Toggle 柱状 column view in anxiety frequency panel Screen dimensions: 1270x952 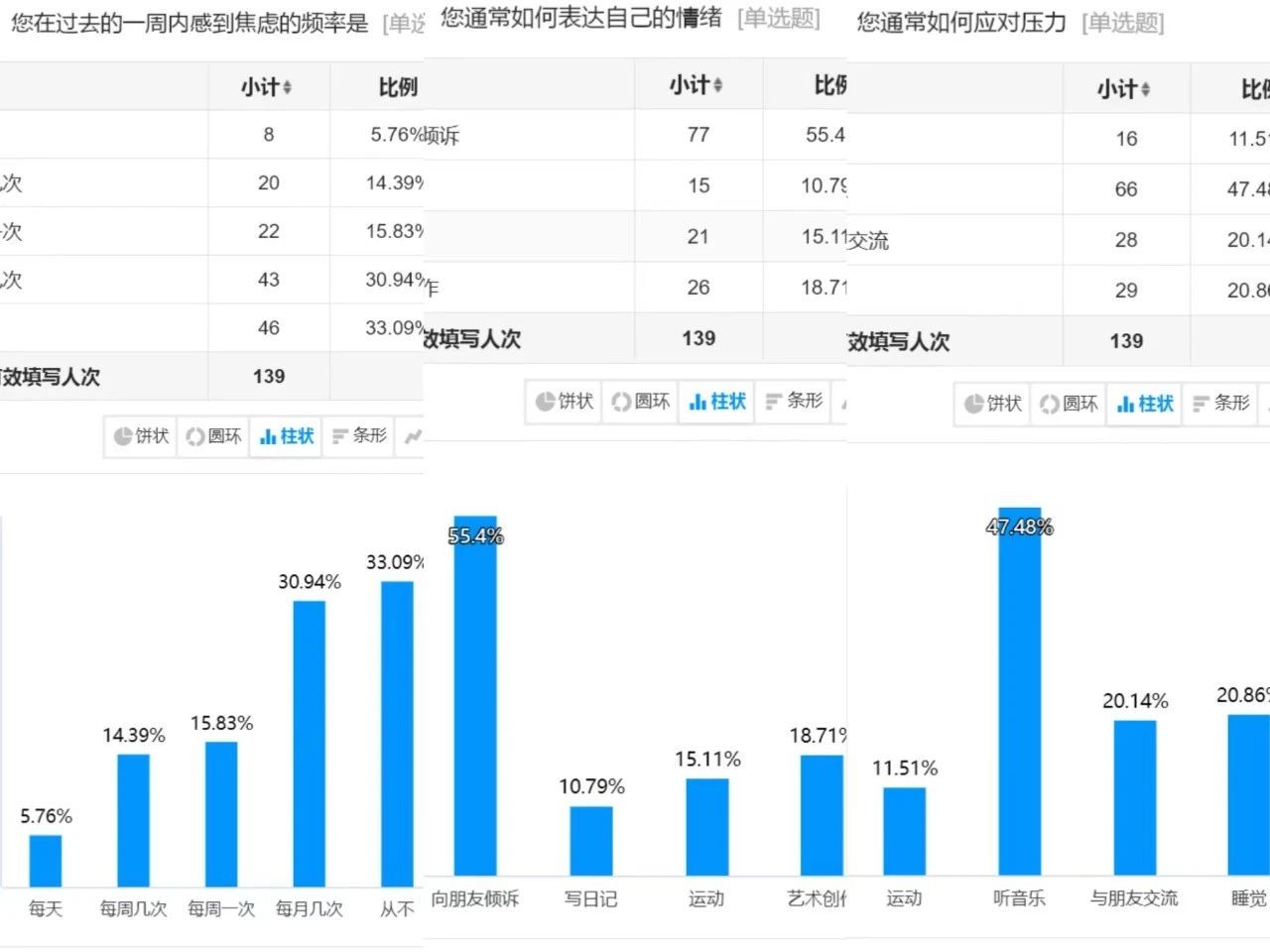(287, 436)
